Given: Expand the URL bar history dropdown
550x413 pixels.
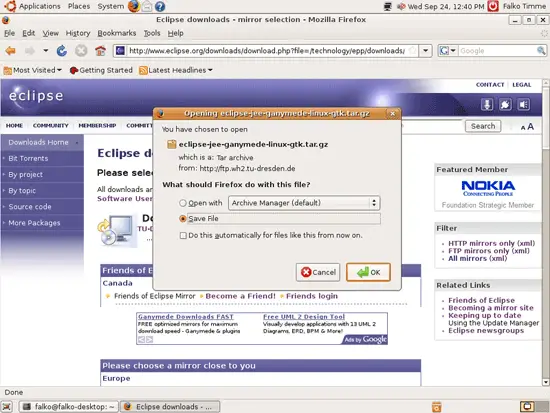Looking at the screenshot, I should tap(425, 51).
